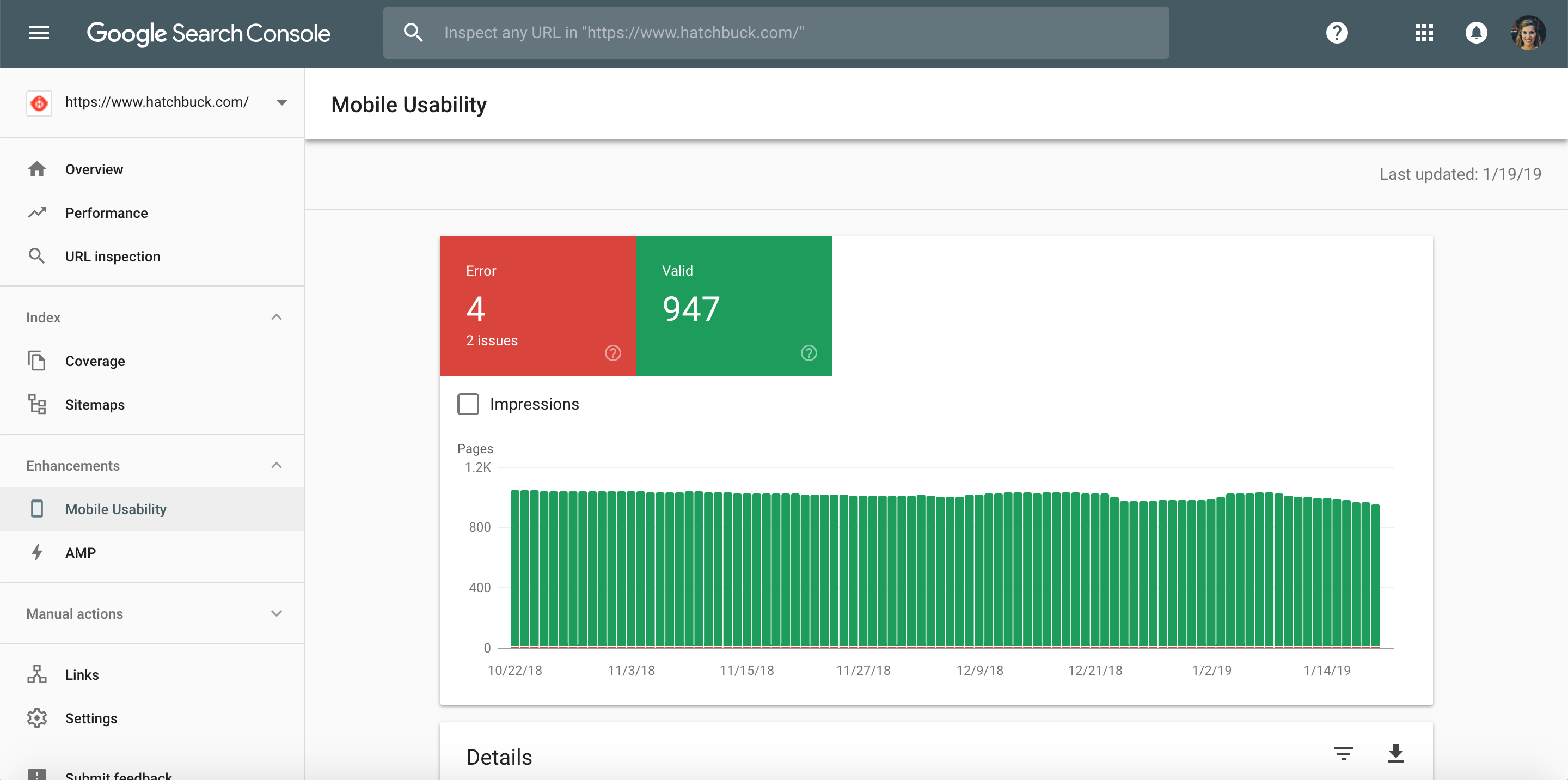The width and height of the screenshot is (1568, 780).
Task: Collapse the Enhancements section chevron
Action: 277,465
